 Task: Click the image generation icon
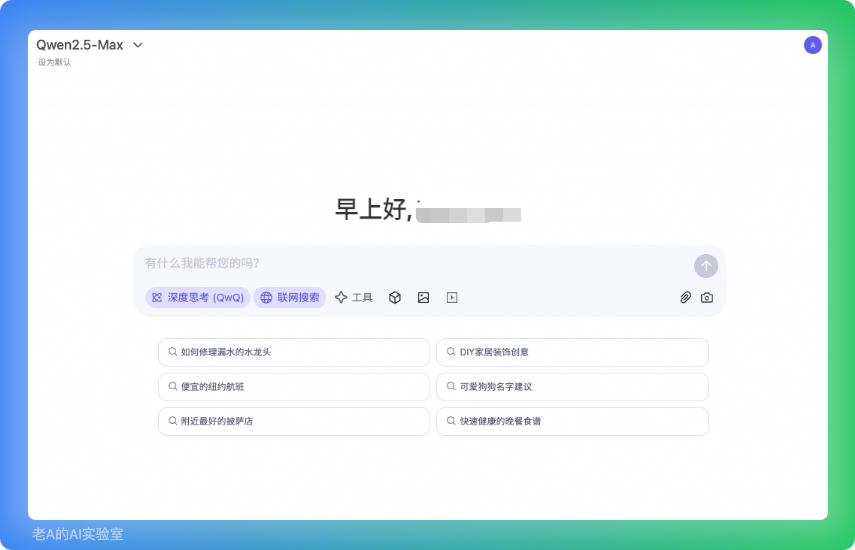tap(423, 298)
